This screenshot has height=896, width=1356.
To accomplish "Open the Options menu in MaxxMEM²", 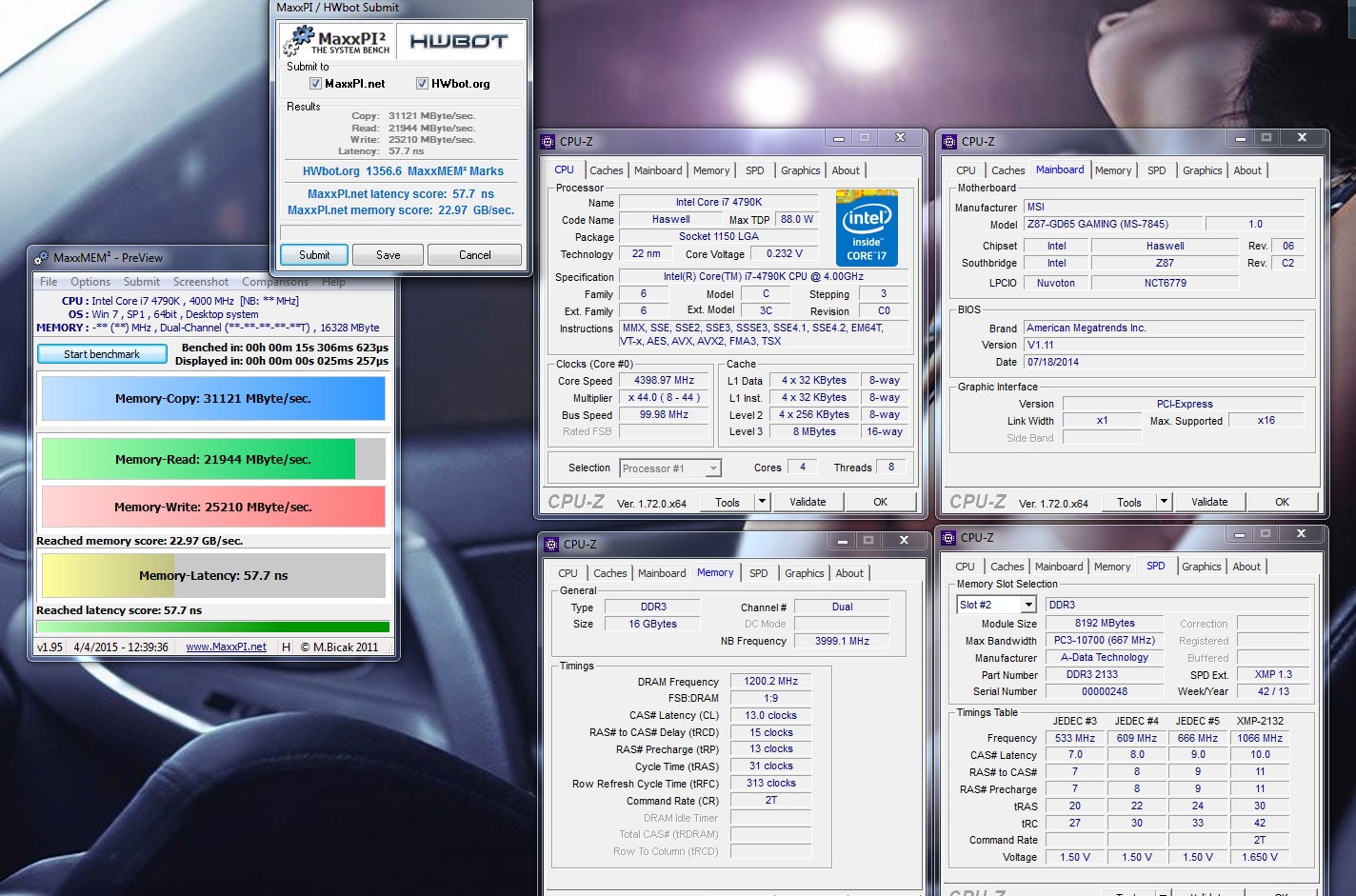I will tap(90, 282).
